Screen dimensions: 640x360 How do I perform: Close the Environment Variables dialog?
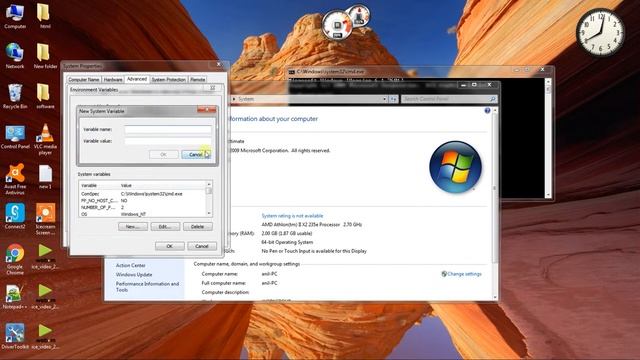pyautogui.click(x=213, y=88)
